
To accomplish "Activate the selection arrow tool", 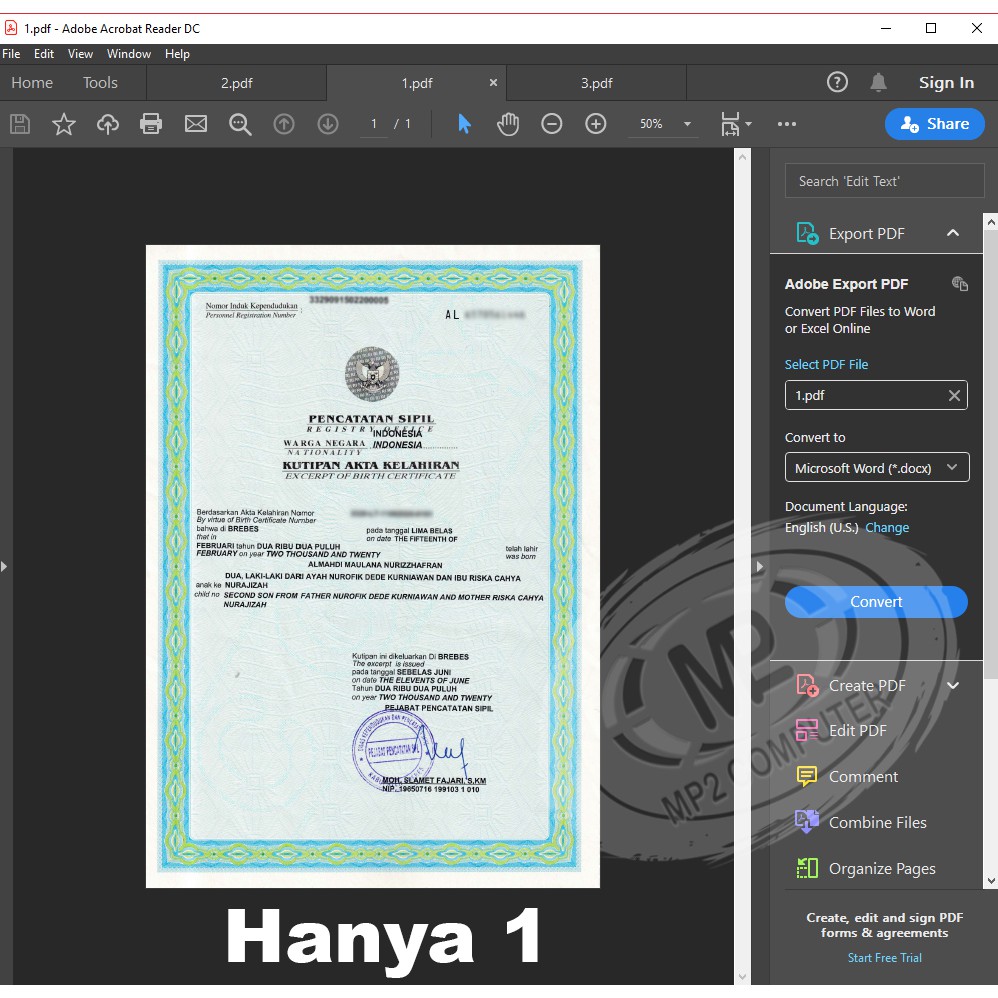I will [464, 124].
